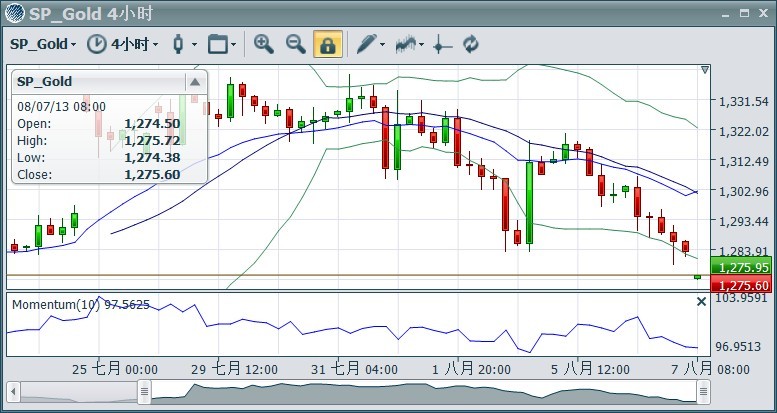Click the 1,331.54 price axis label
Viewport: 777px width, 413px height.
click(744, 102)
